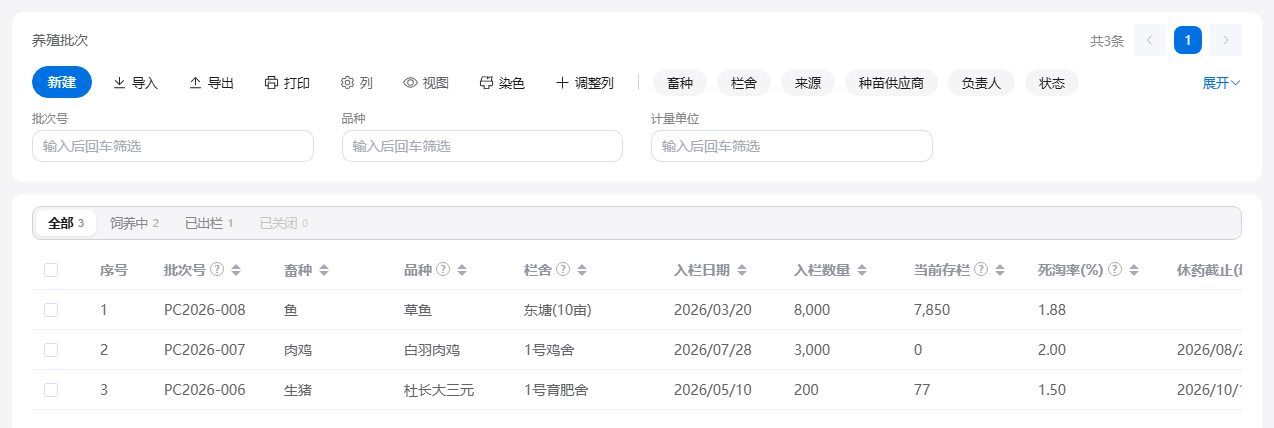Open the 视图 eye view option
The width and height of the screenshot is (1274, 428).
(426, 83)
